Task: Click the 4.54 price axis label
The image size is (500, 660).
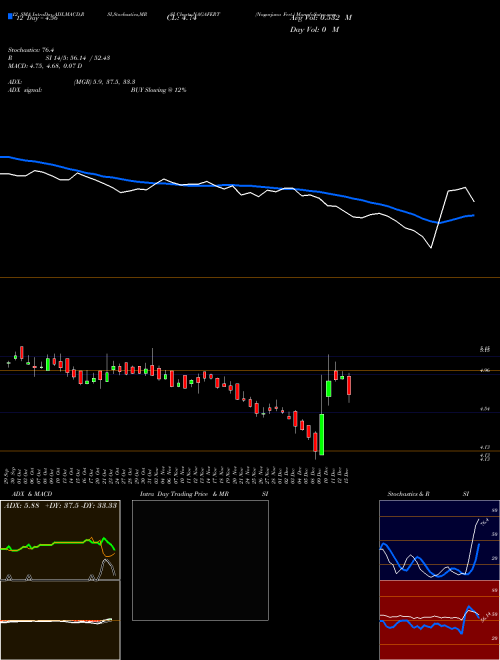Action: click(484, 409)
